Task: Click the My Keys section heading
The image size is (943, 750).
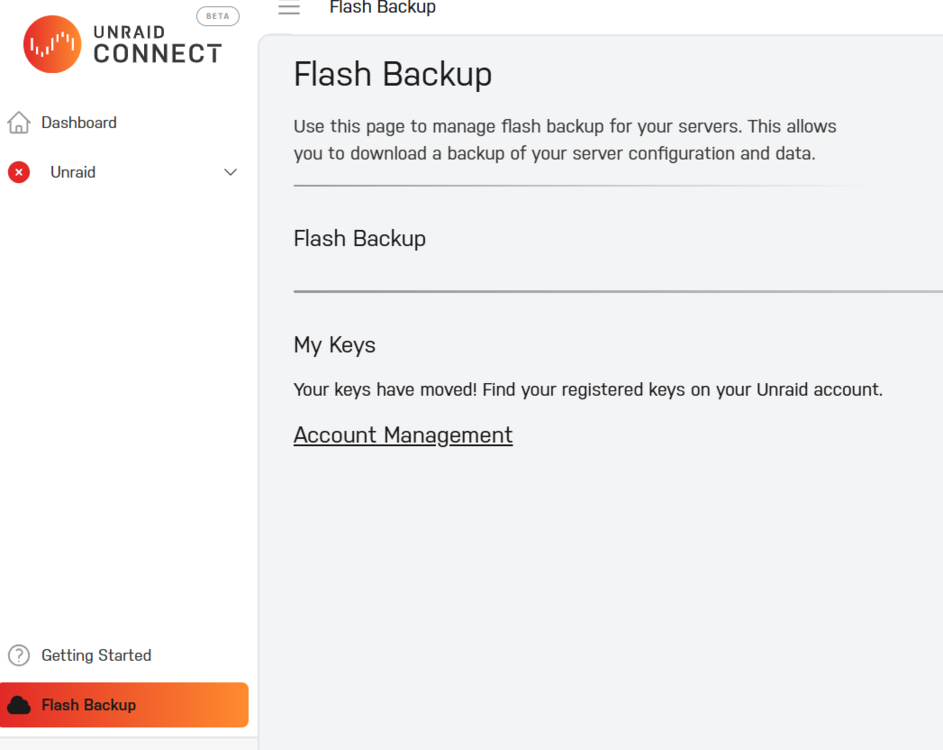Action: click(334, 345)
